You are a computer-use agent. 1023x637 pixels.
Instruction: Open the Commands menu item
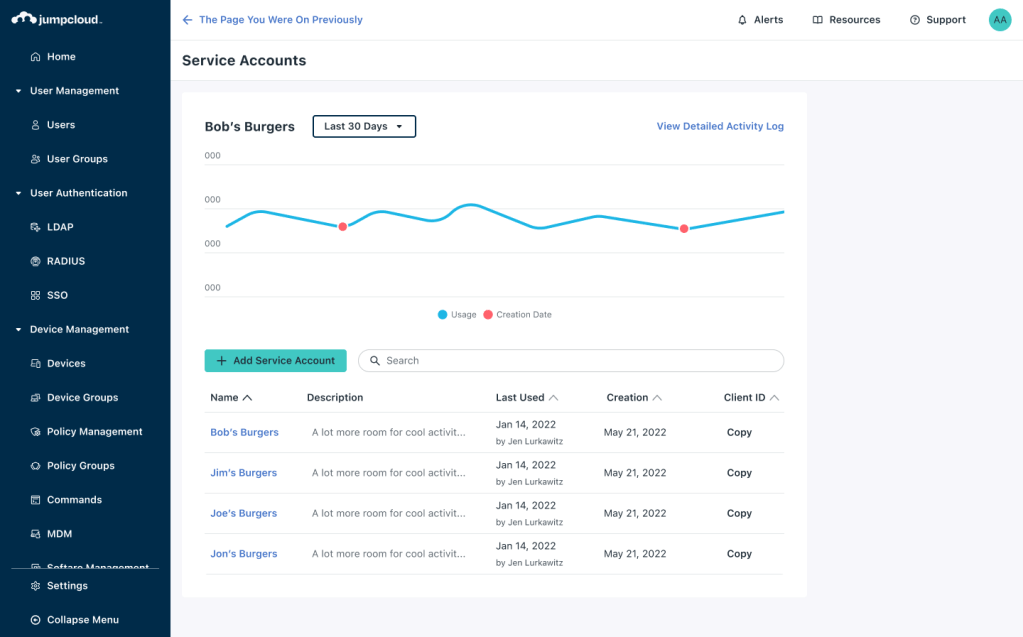point(74,500)
